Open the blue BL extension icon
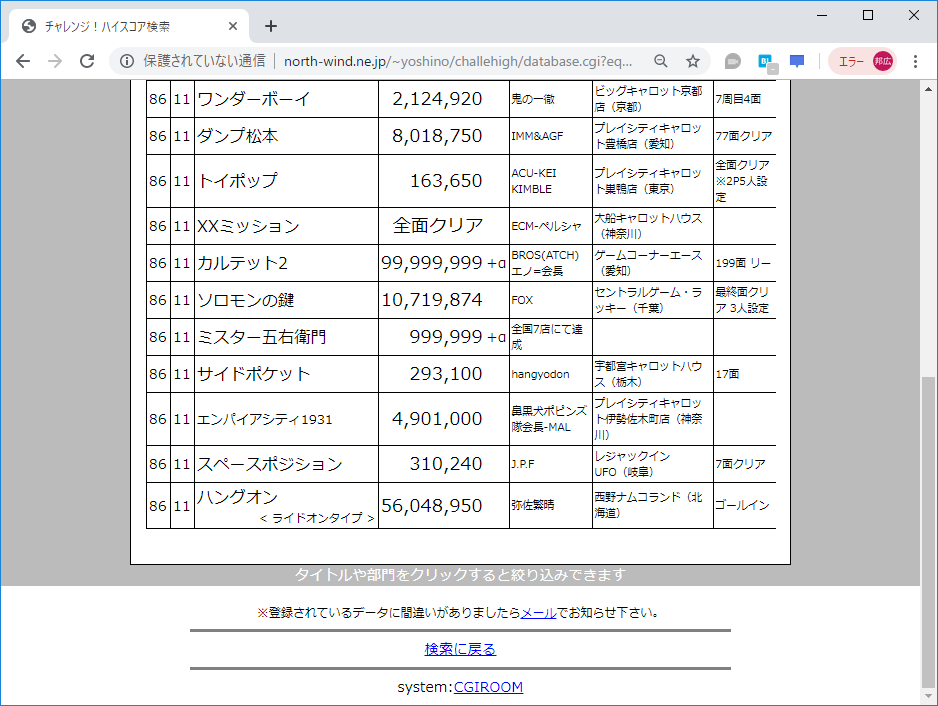This screenshot has height=706, width=938. (x=764, y=61)
